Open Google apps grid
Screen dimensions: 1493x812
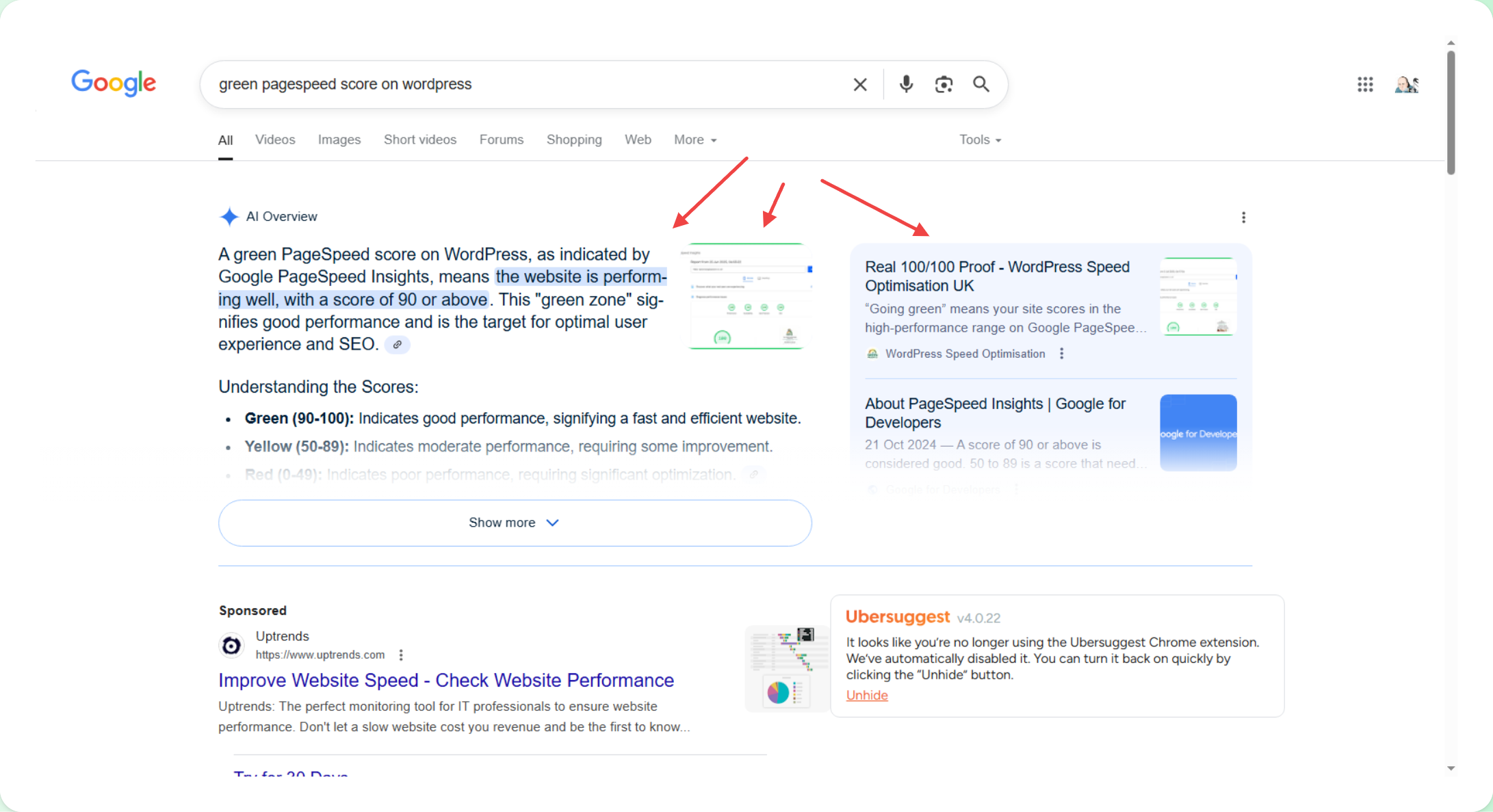[x=1365, y=84]
